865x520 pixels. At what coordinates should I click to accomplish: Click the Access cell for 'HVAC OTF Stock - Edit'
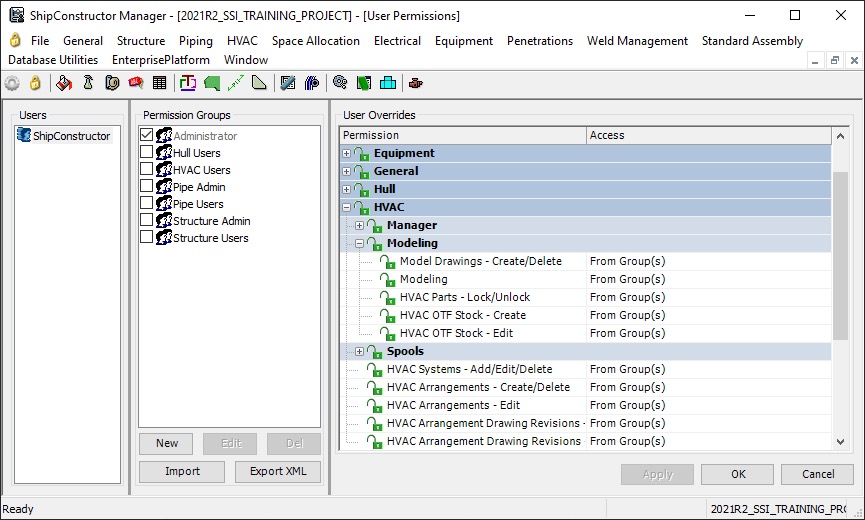tap(709, 334)
